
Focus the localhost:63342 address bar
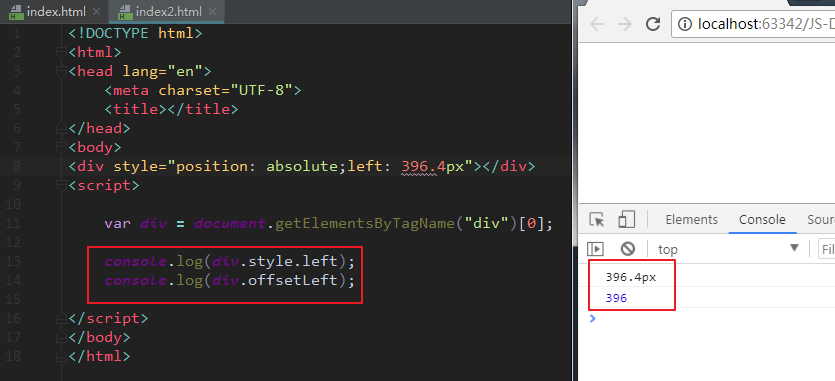754,24
